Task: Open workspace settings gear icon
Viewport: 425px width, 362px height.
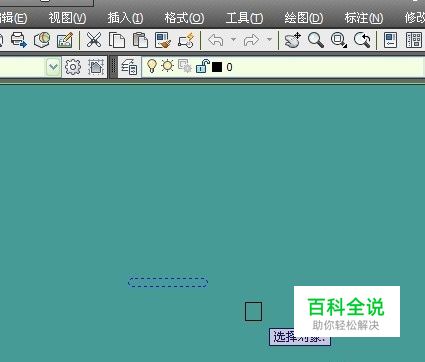Action: coord(73,67)
